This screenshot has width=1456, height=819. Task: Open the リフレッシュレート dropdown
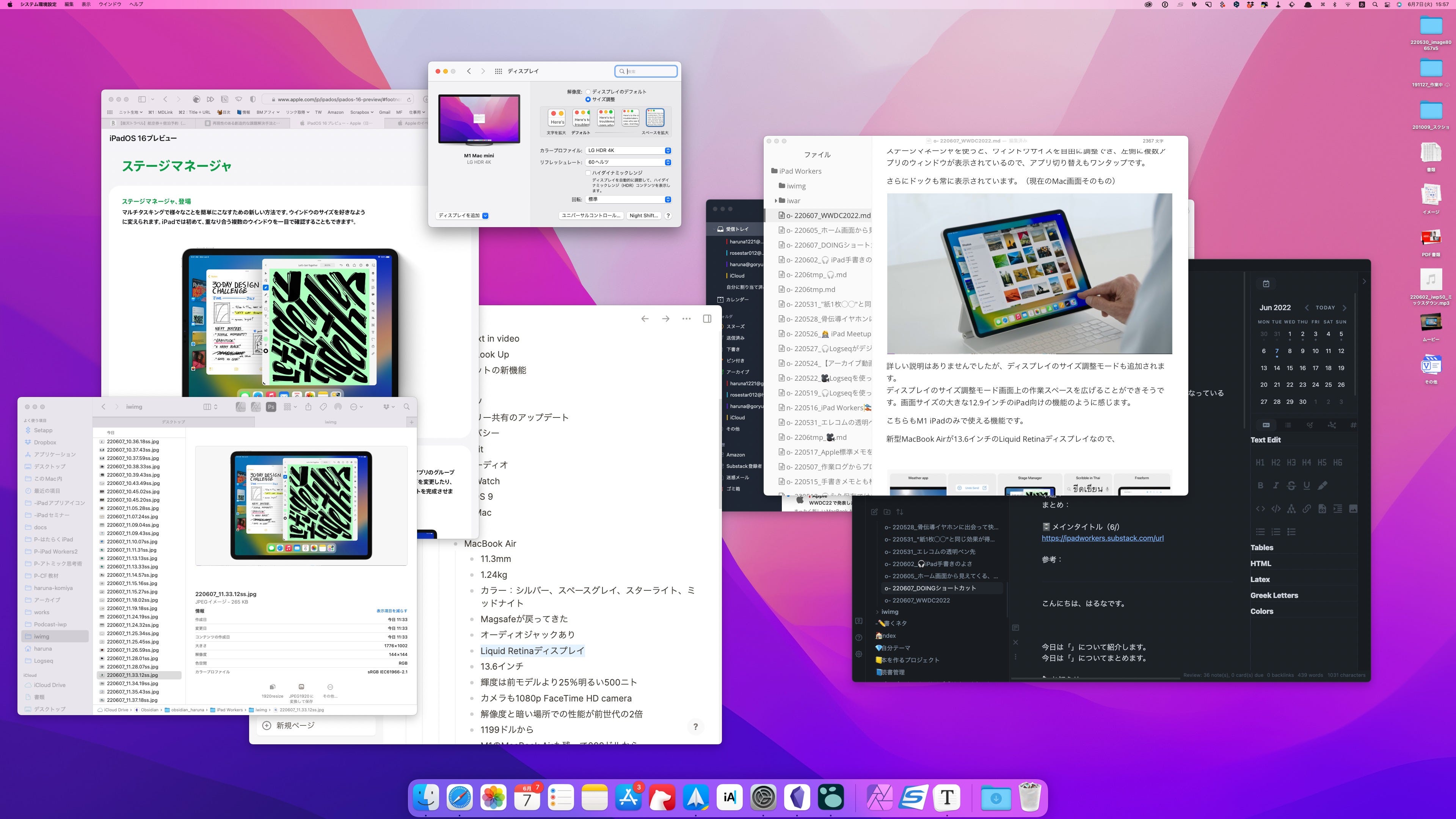pyautogui.click(x=628, y=162)
